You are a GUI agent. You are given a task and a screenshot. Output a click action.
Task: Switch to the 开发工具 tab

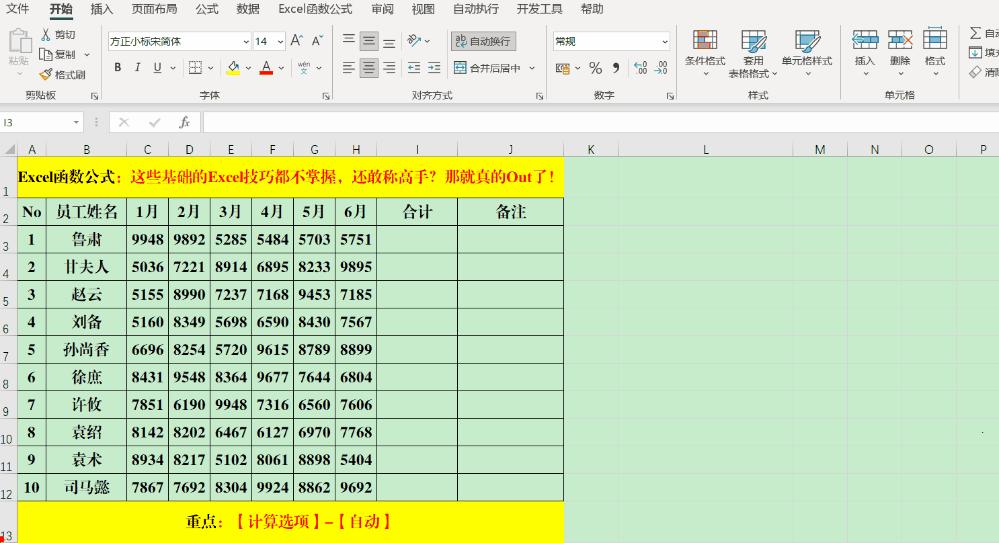[x=540, y=9]
